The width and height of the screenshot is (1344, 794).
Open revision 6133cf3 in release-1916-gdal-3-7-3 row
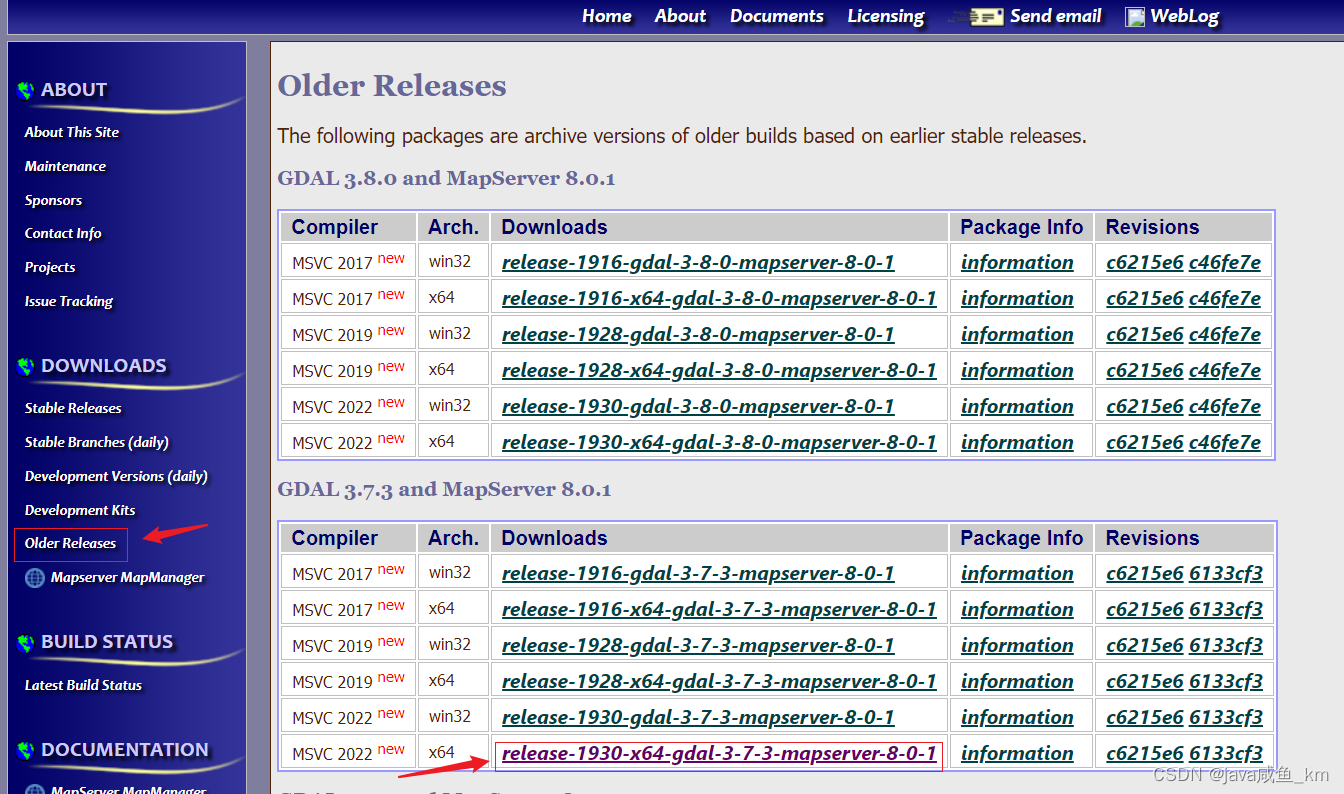tap(1226, 573)
